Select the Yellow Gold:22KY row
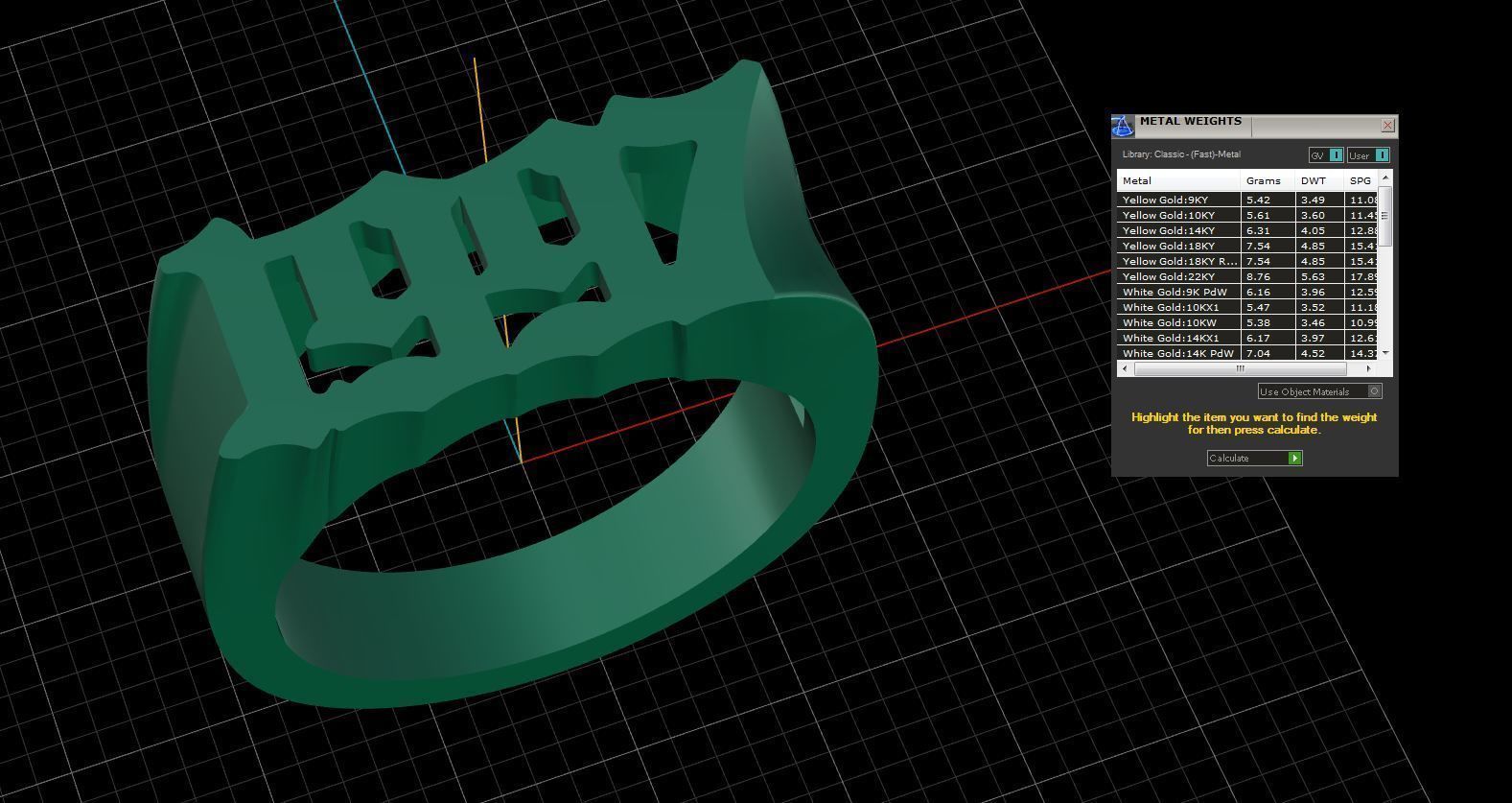The image size is (1512, 803). tap(1248, 276)
